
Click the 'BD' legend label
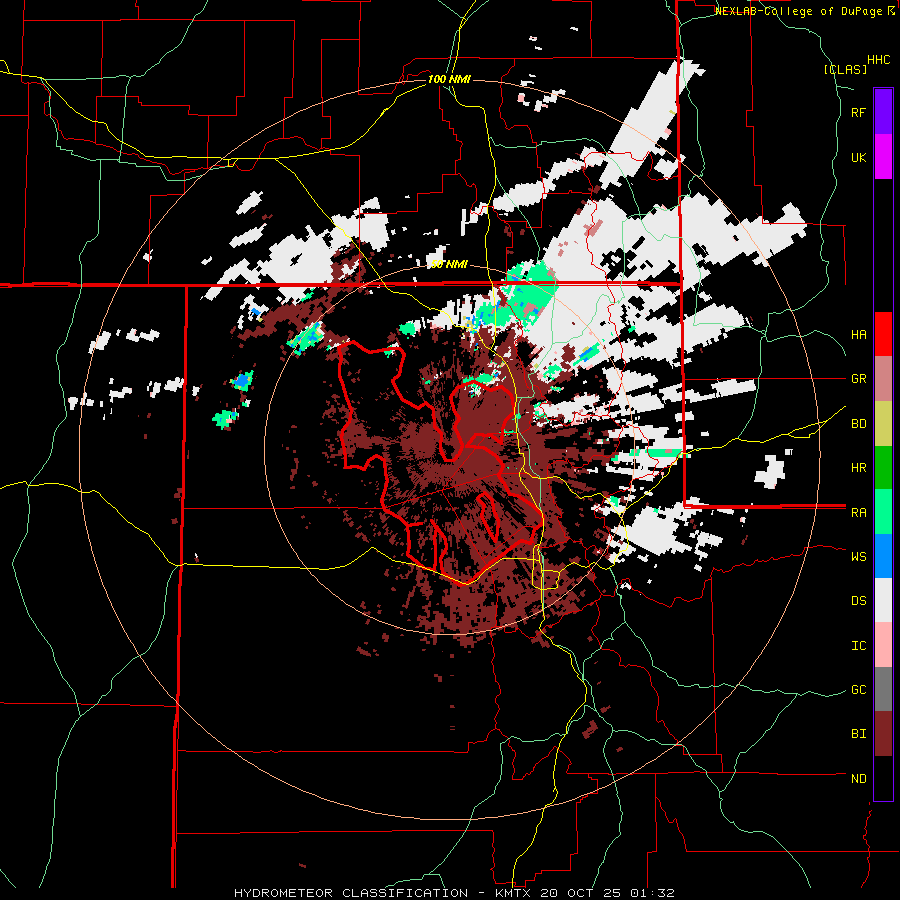pos(858,424)
